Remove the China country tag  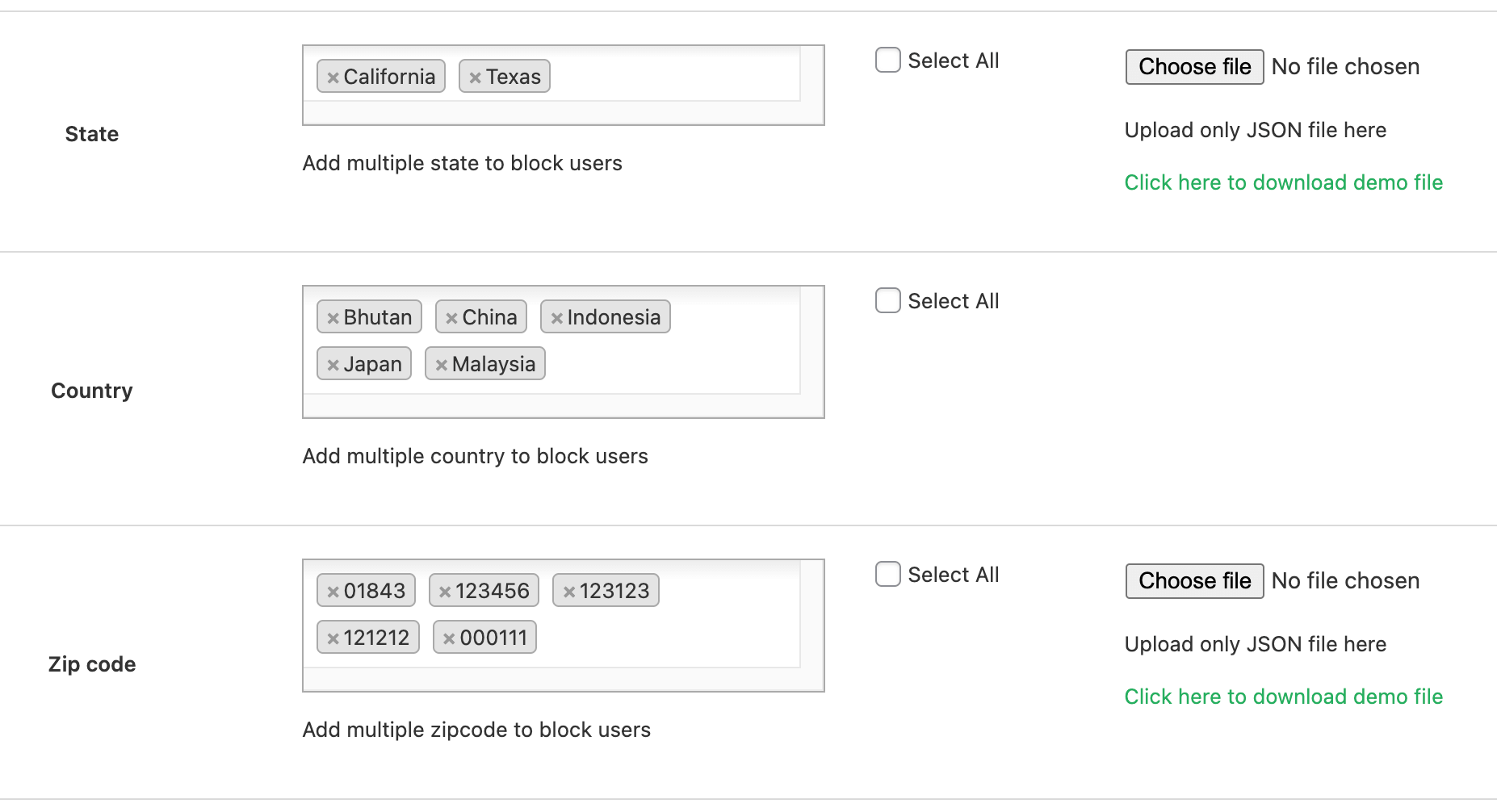click(x=451, y=318)
